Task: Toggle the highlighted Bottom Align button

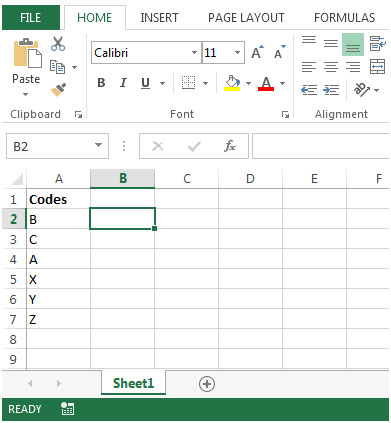Action: tap(353, 44)
